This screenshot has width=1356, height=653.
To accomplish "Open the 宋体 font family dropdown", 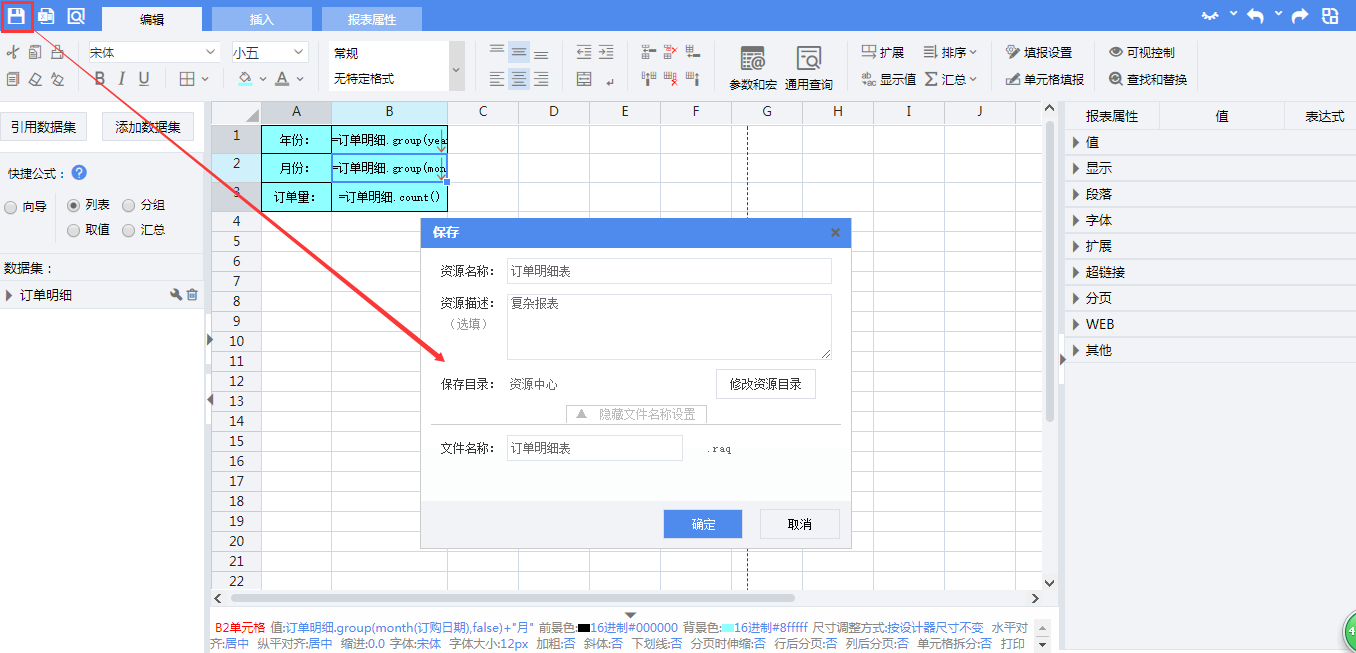I will (x=153, y=52).
